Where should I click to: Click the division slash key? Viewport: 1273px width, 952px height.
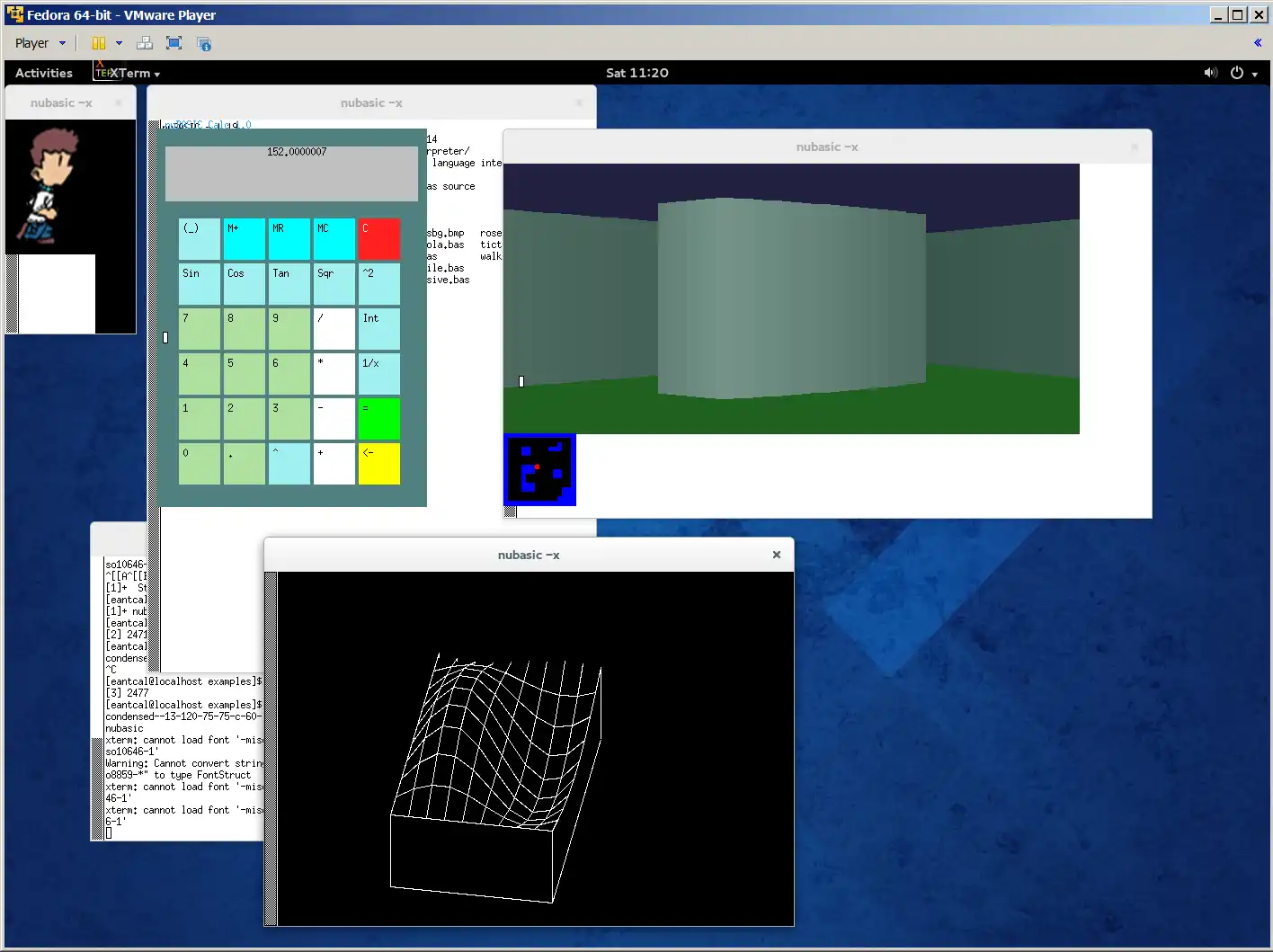(x=334, y=329)
